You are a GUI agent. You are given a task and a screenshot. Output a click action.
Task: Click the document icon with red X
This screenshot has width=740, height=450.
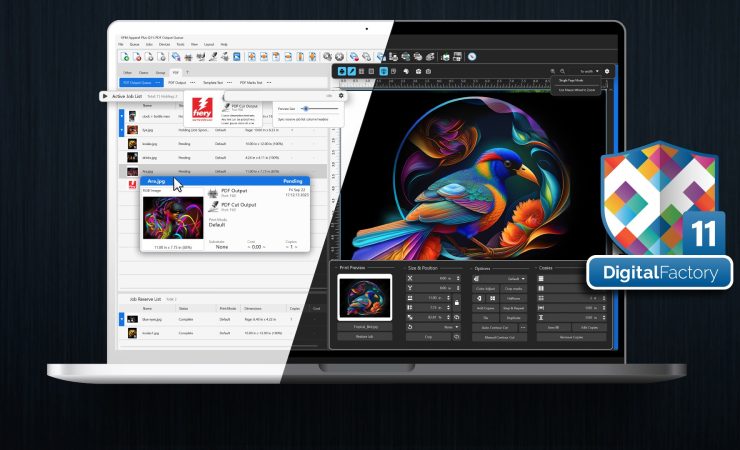click(137, 57)
